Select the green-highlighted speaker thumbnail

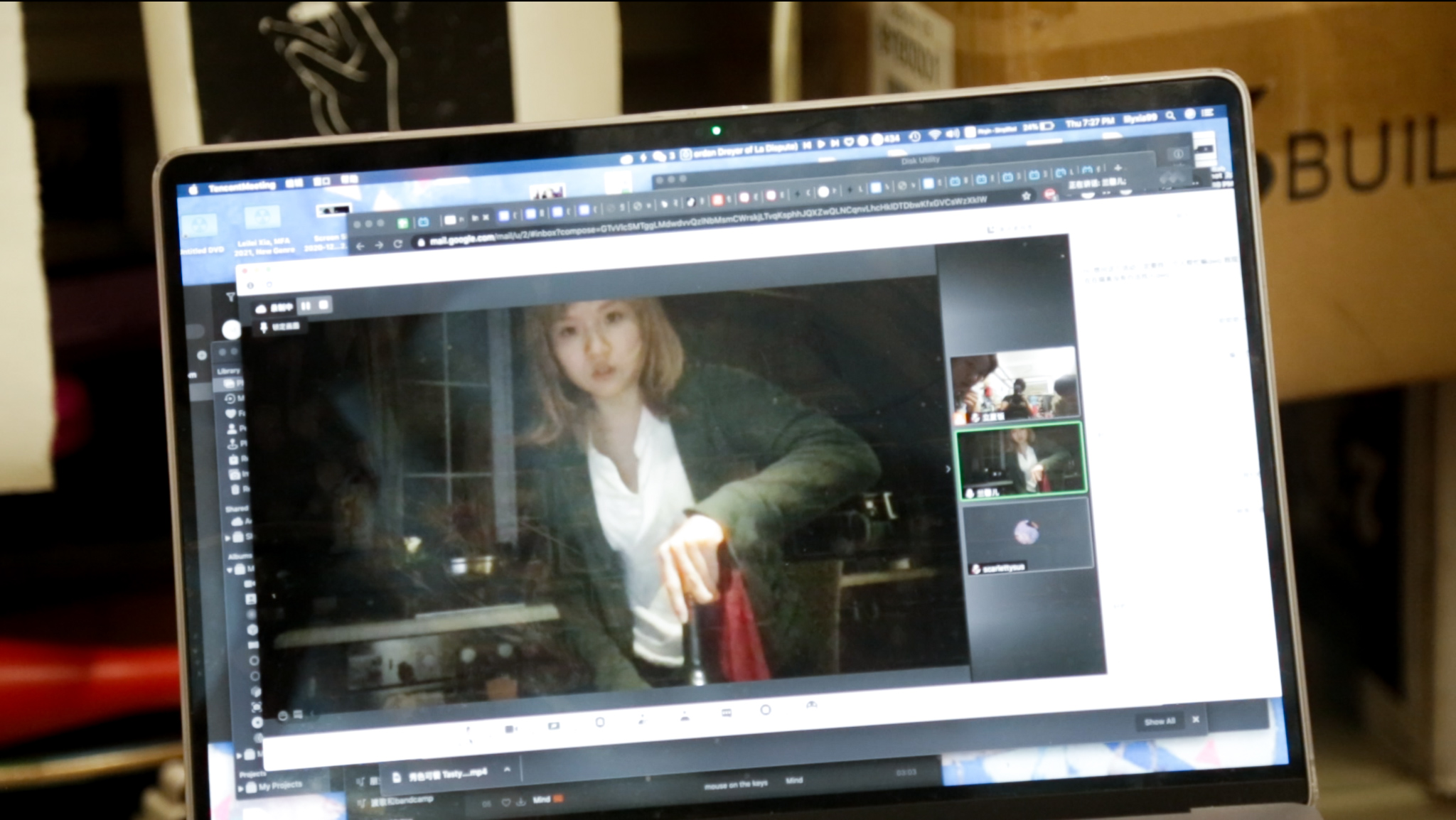pyautogui.click(x=1022, y=461)
